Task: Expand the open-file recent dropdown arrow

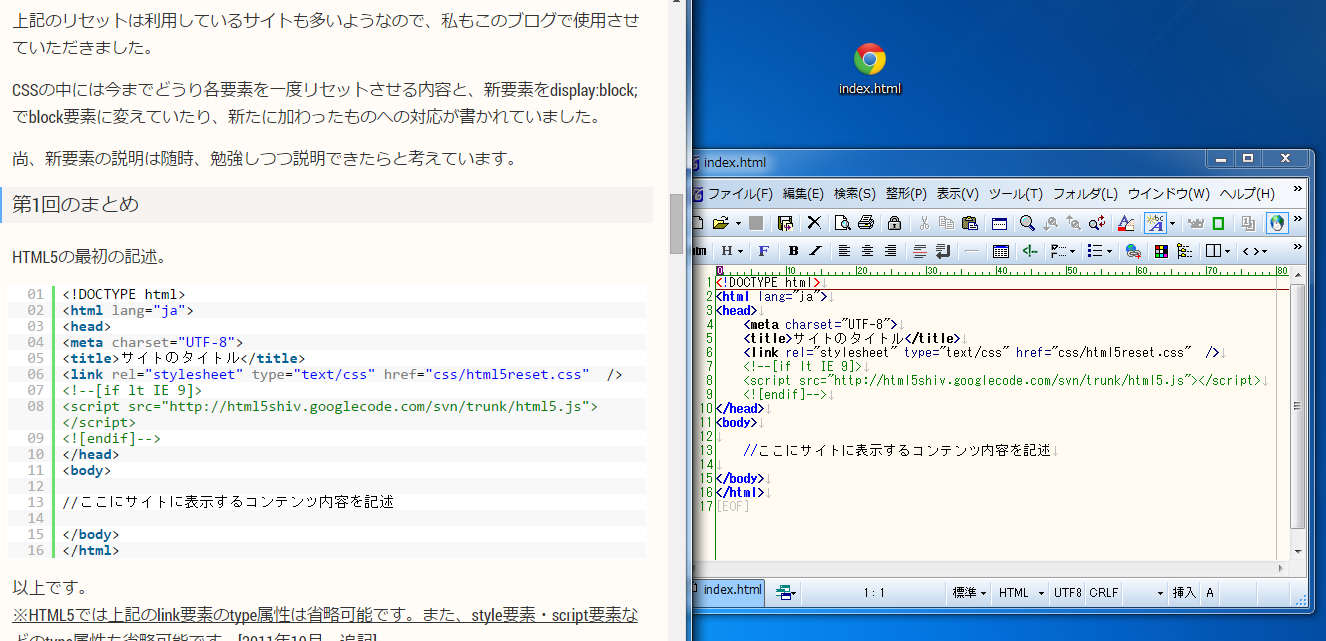Action: [738, 223]
